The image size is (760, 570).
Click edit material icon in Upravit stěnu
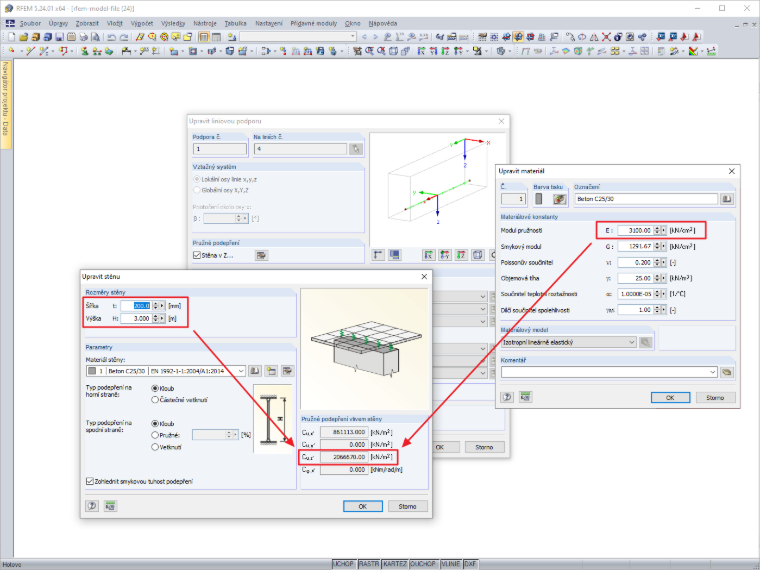tap(288, 371)
